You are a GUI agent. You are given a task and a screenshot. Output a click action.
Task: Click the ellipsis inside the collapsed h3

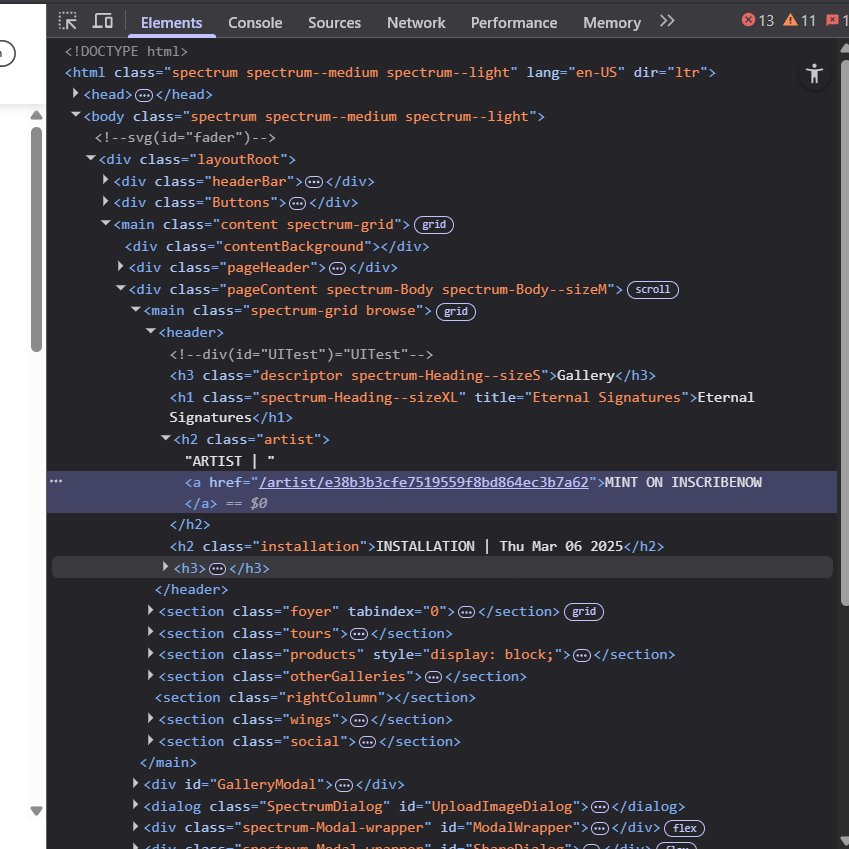pos(217,569)
